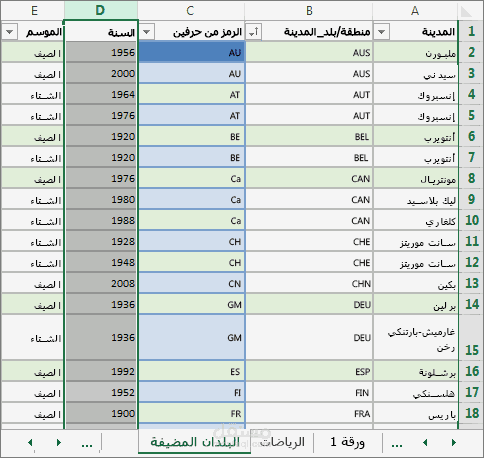Screen dimensions: 484x458
Task: Switch to the ورقة 1 sheet tab
Action: tap(347, 442)
